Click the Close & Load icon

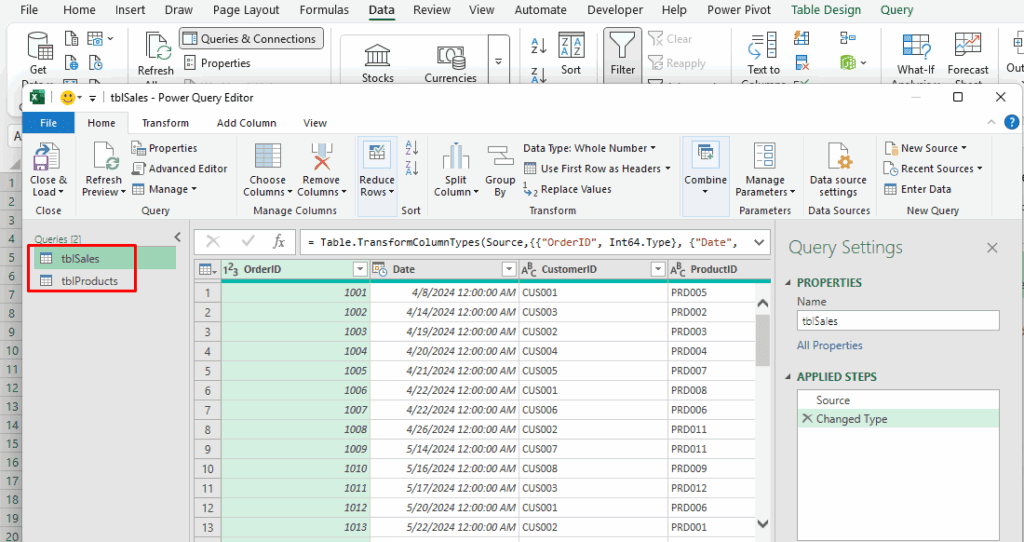[47, 158]
